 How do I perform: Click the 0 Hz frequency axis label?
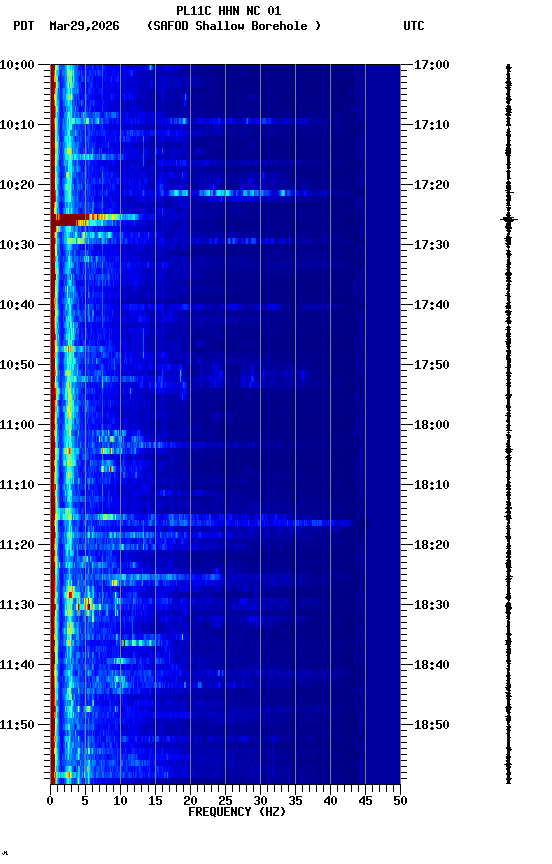click(50, 801)
